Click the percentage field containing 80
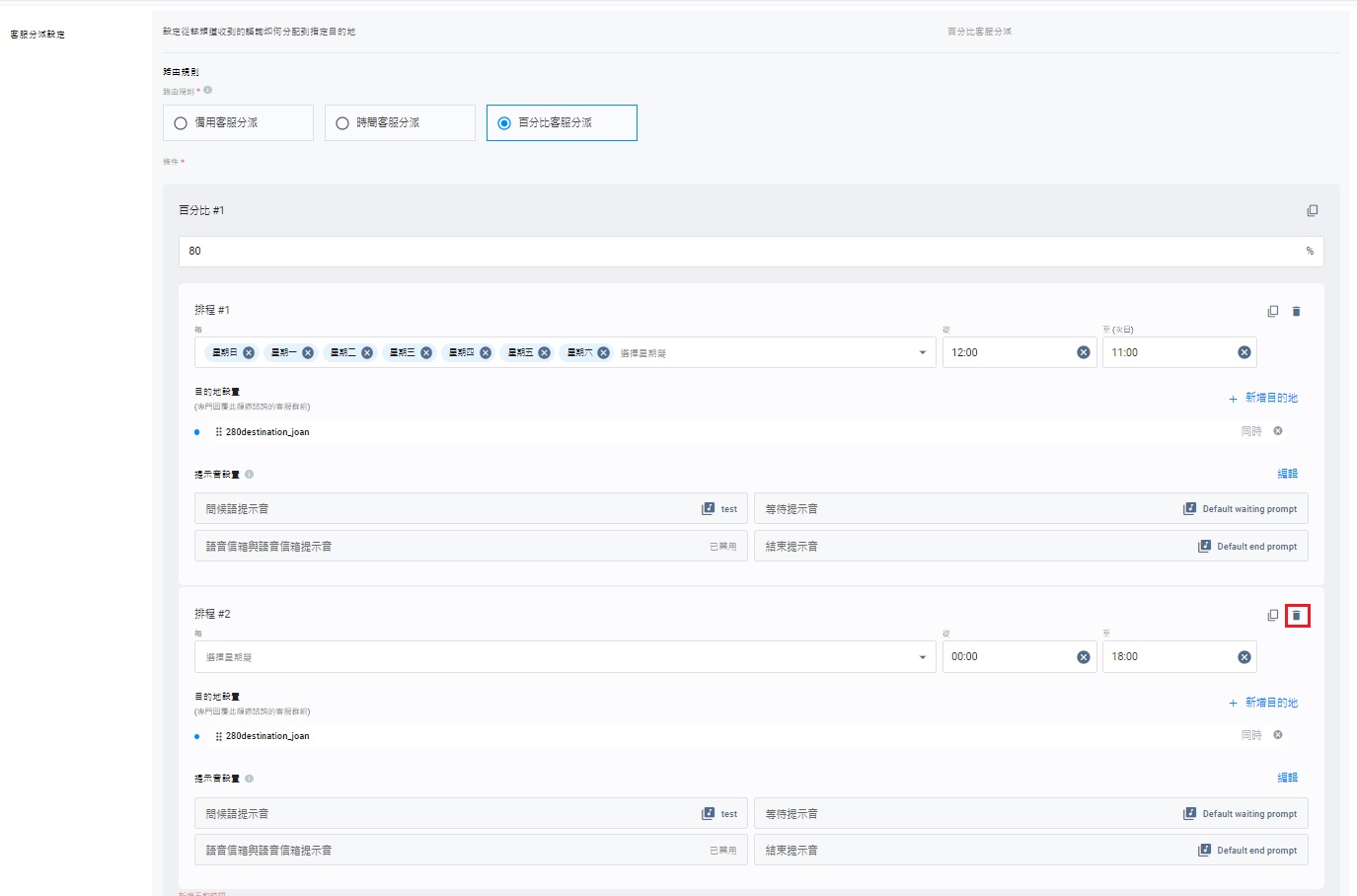 751,251
